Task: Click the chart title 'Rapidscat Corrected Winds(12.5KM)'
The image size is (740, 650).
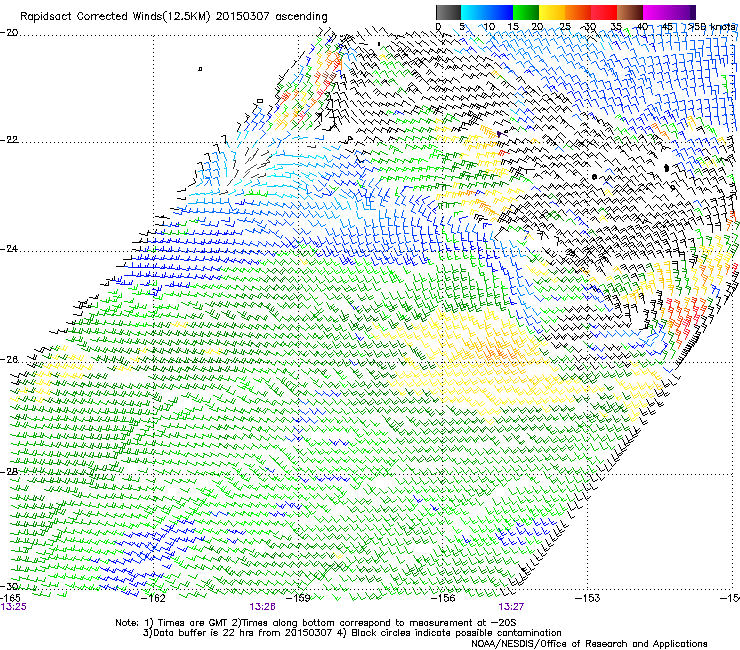Action: pyautogui.click(x=116, y=17)
